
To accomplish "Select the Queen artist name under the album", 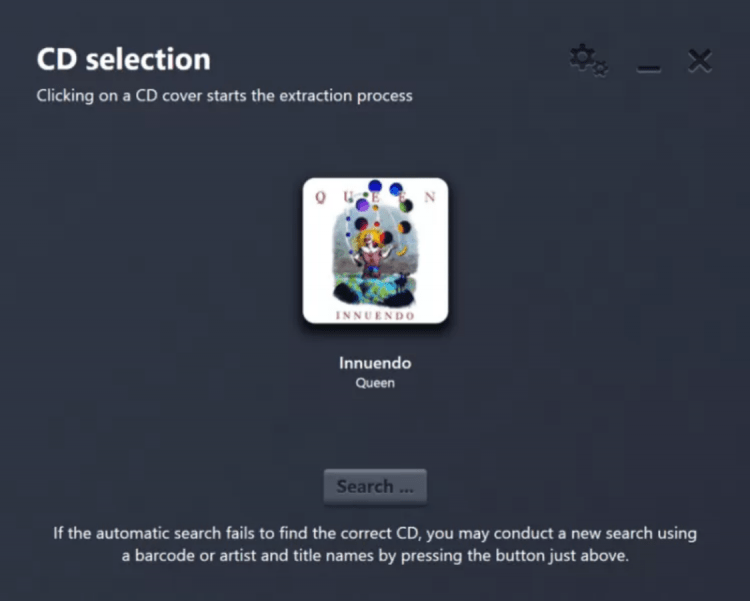I will [x=375, y=382].
